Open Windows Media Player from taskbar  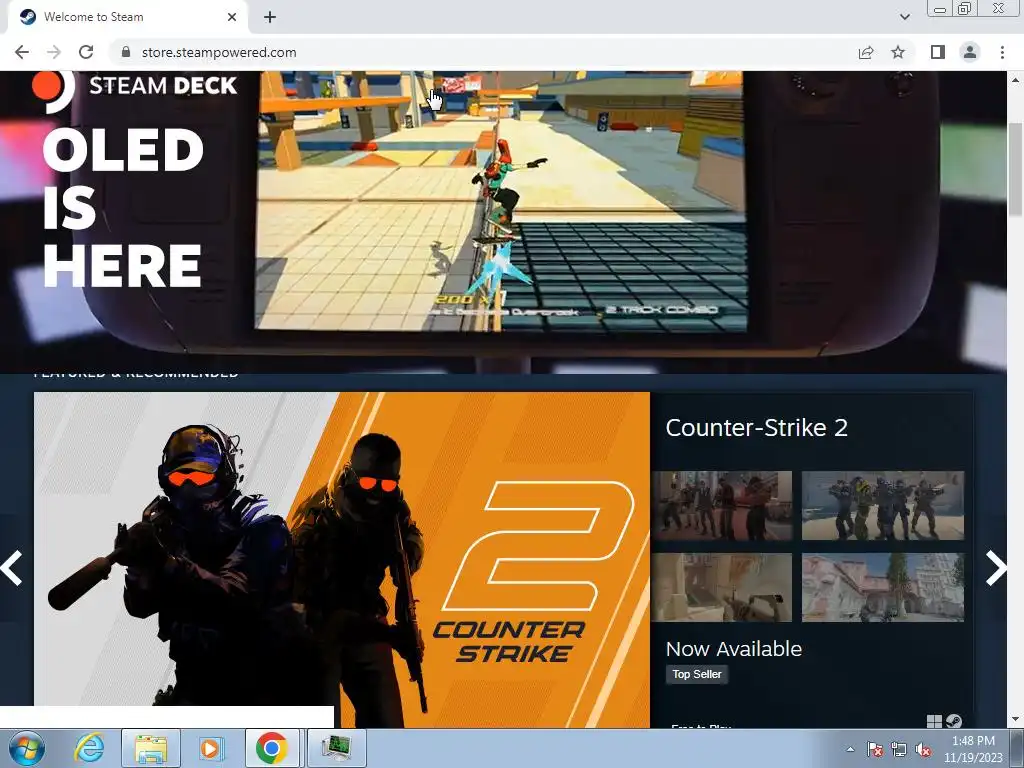coord(210,748)
